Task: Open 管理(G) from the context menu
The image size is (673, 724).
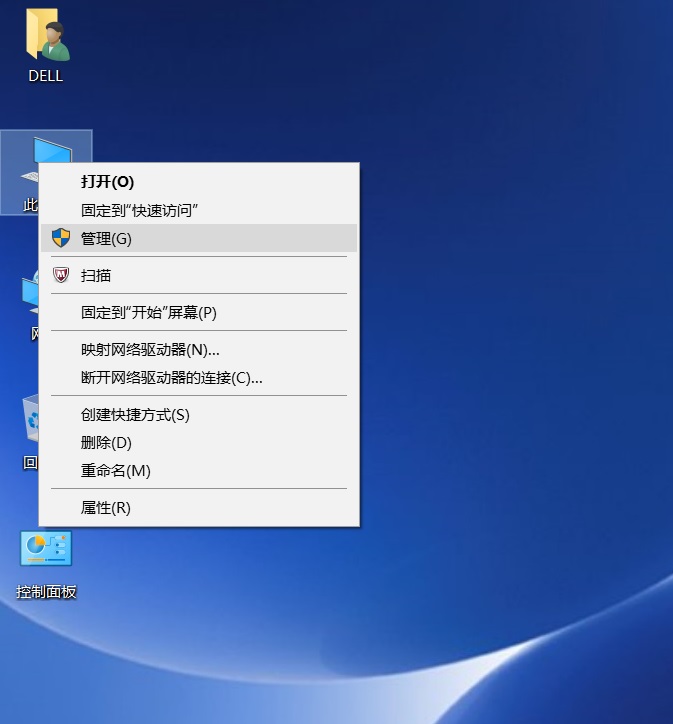Action: coord(199,238)
